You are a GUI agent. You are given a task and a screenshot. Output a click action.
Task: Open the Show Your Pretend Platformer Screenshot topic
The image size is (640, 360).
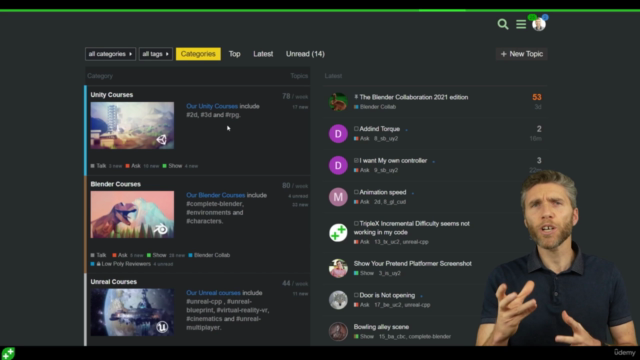(413, 264)
